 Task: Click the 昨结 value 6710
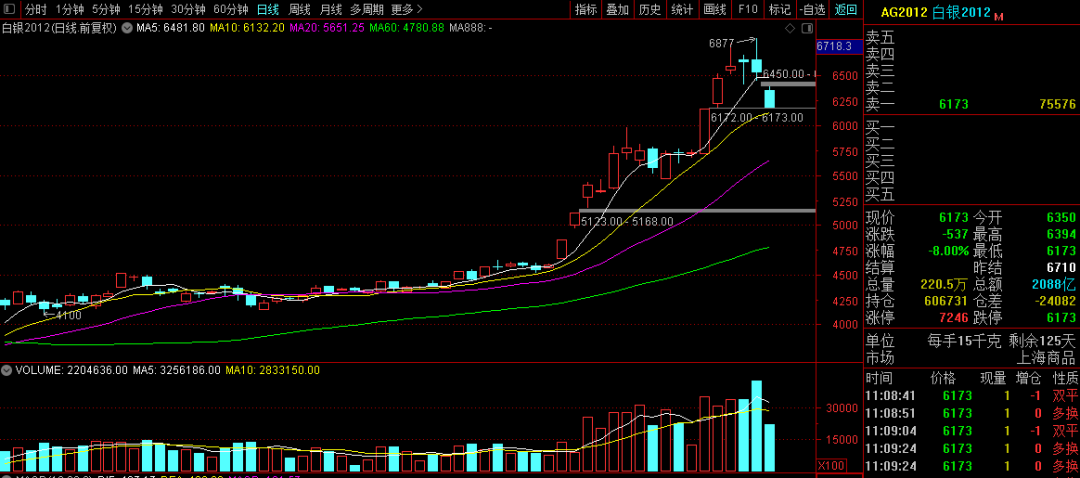tap(1061, 268)
